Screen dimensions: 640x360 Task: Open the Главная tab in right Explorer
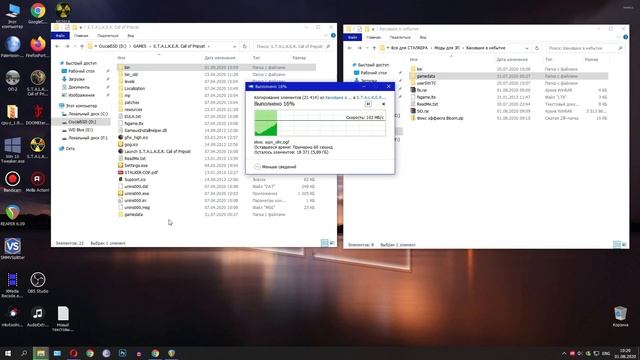pyautogui.click(x=373, y=38)
